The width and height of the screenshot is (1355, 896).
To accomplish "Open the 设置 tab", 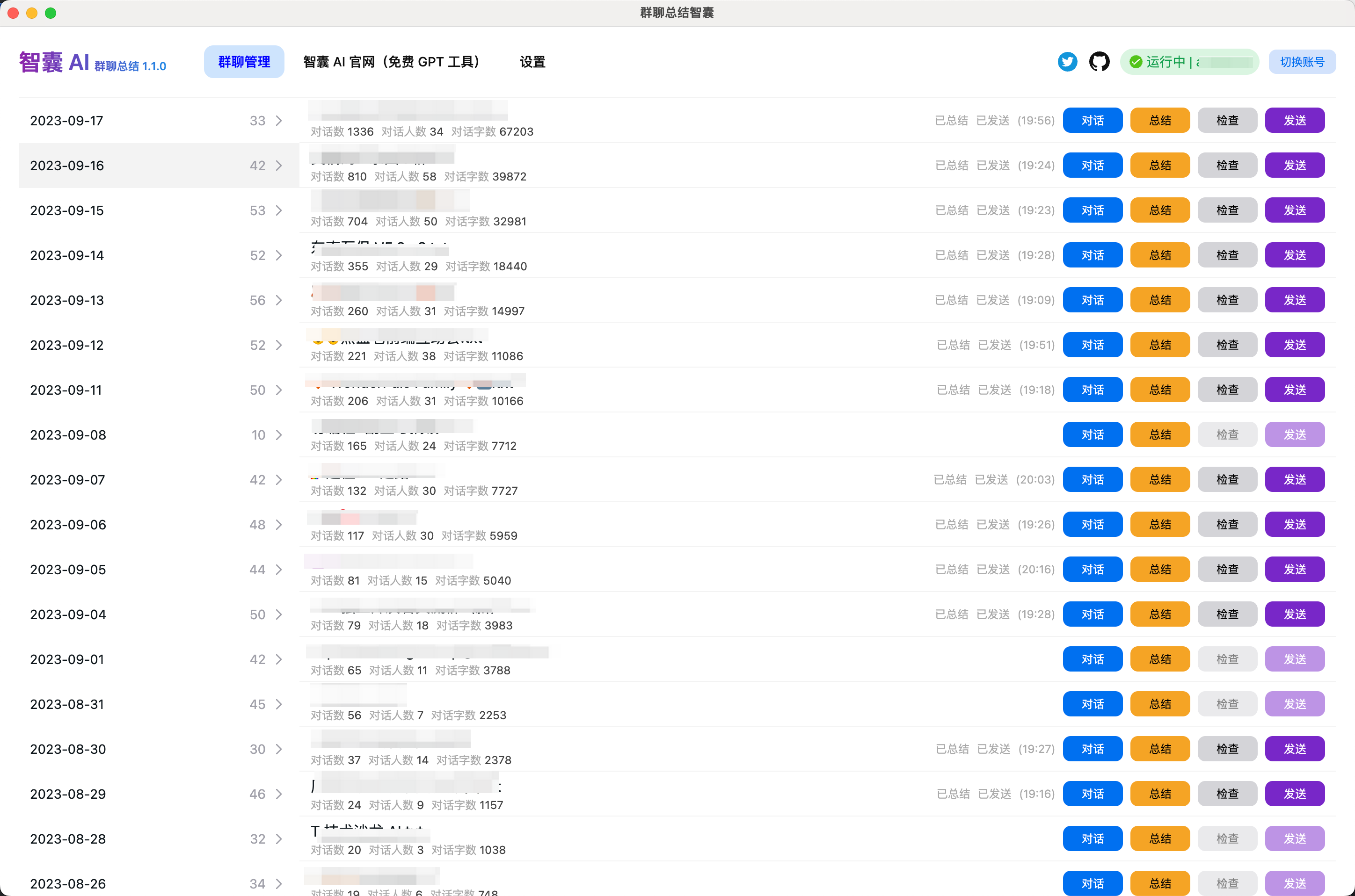I will tap(532, 62).
